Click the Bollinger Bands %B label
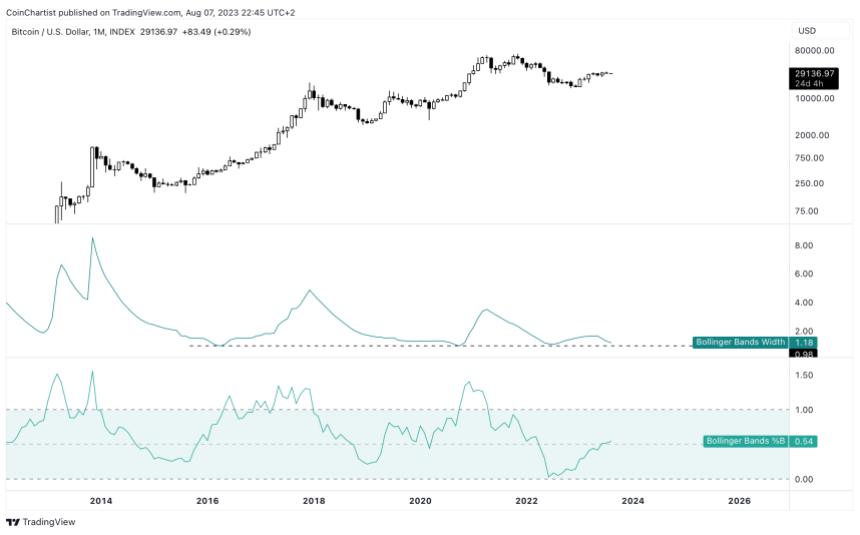 coord(746,441)
